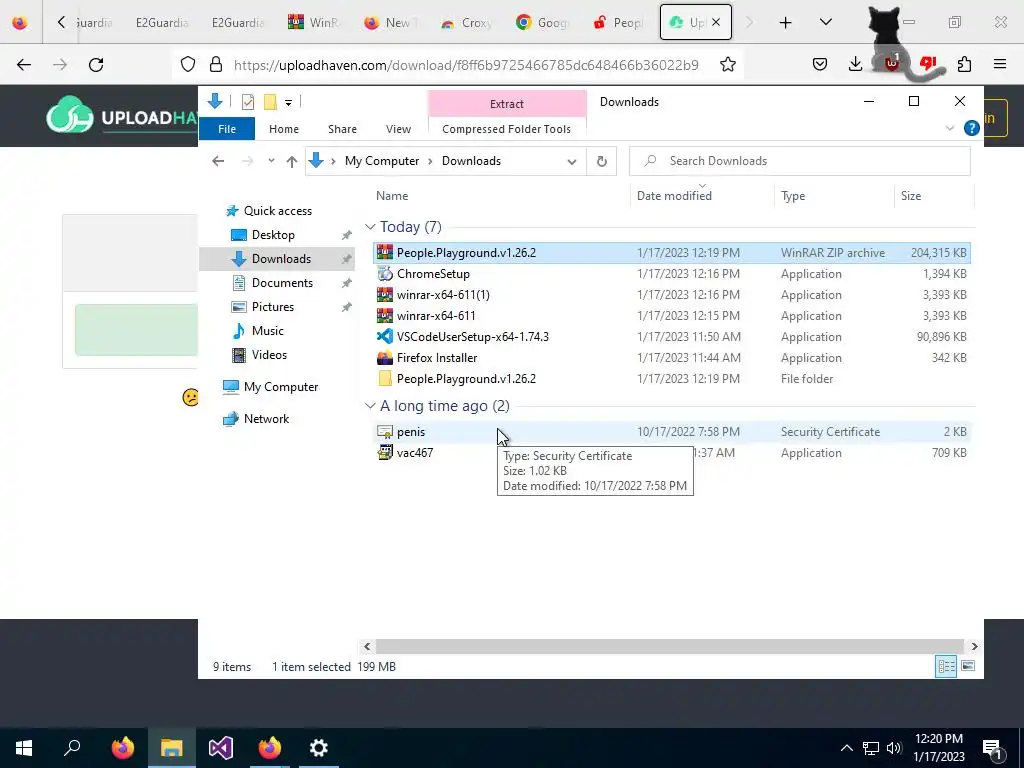This screenshot has height=768, width=1024.
Task: Select My Computer in the navigation pane
Action: [280, 387]
